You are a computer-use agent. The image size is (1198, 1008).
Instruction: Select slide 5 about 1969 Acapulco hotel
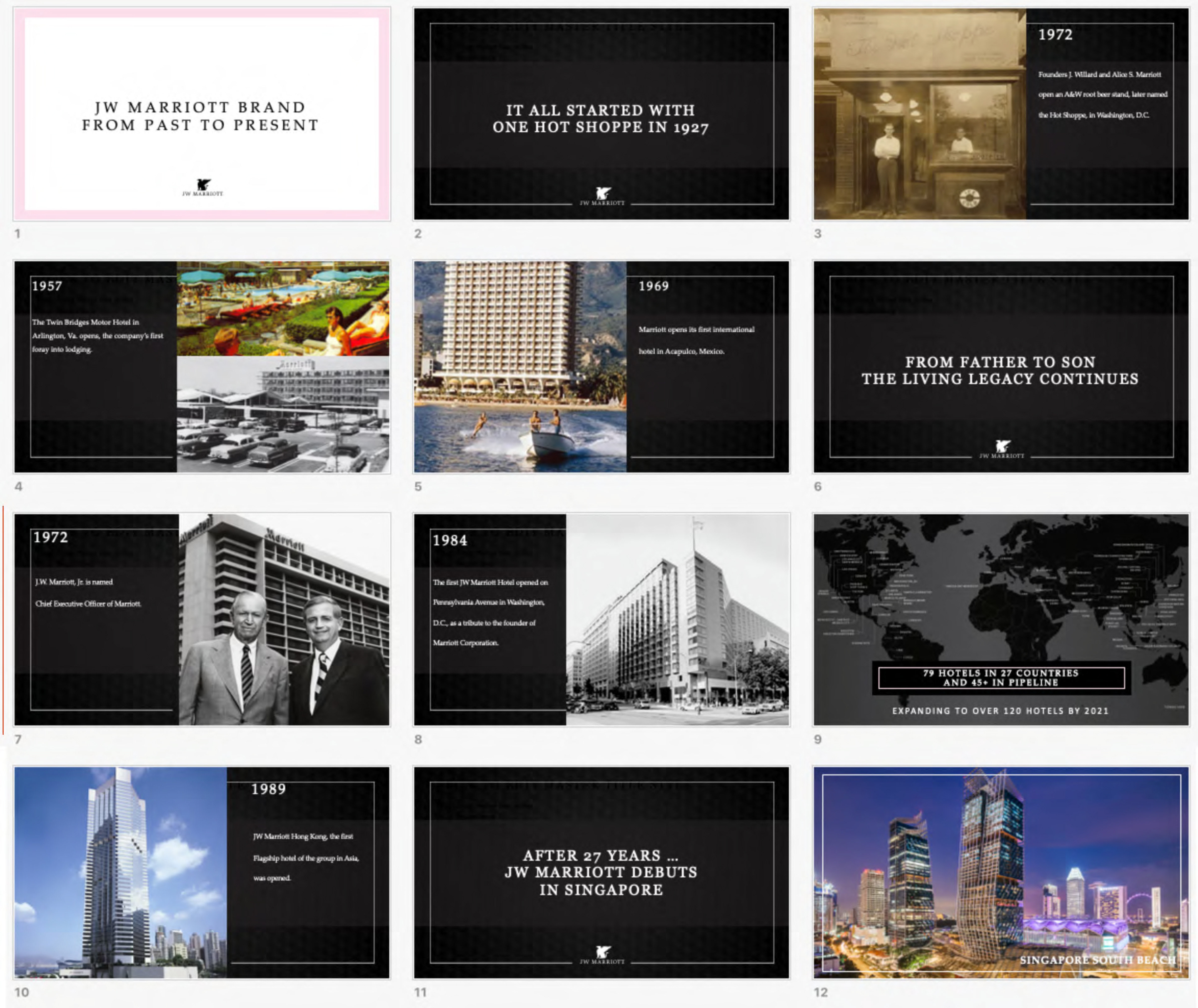click(x=601, y=367)
